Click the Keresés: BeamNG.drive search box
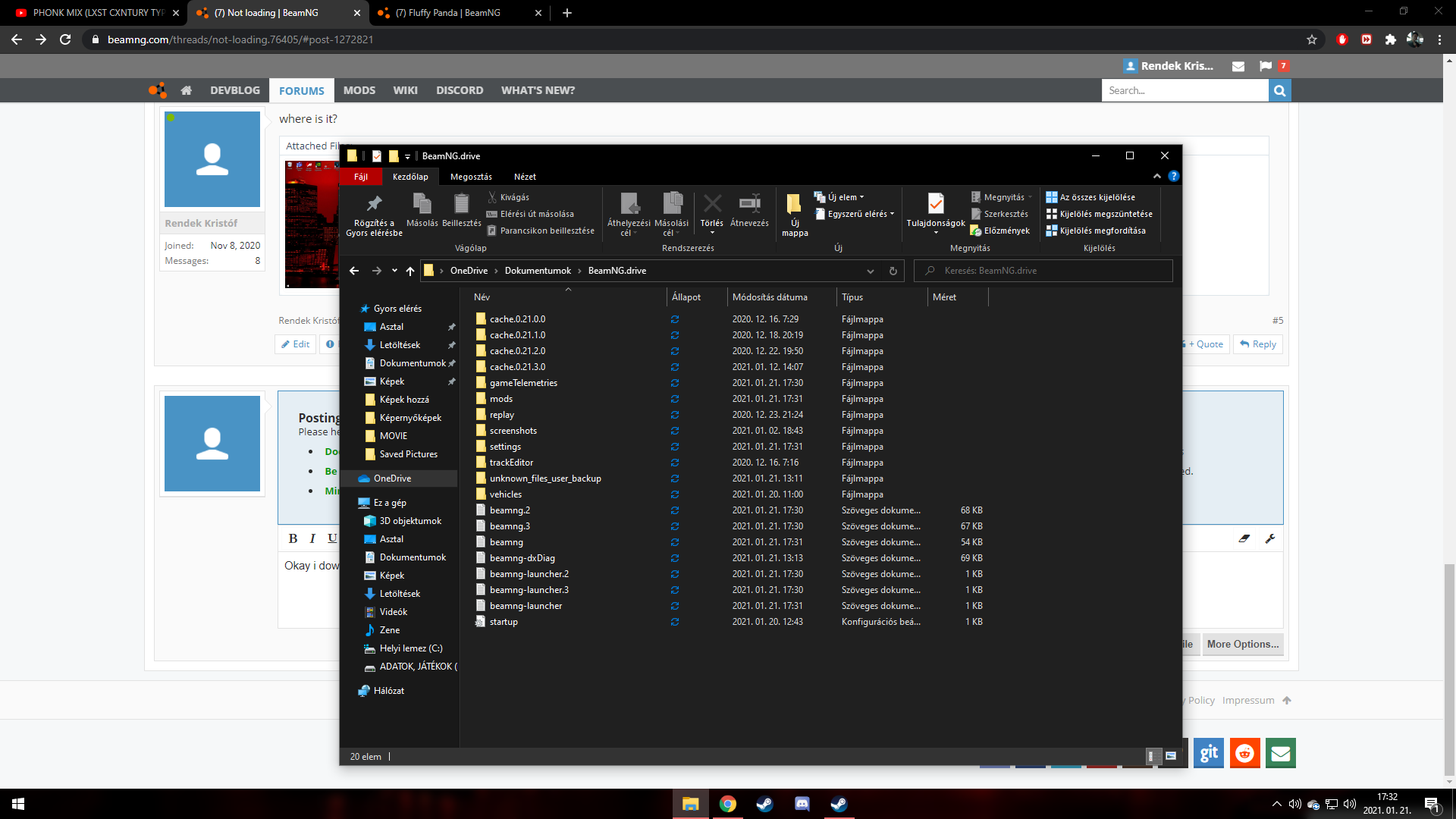 [x=1043, y=271]
